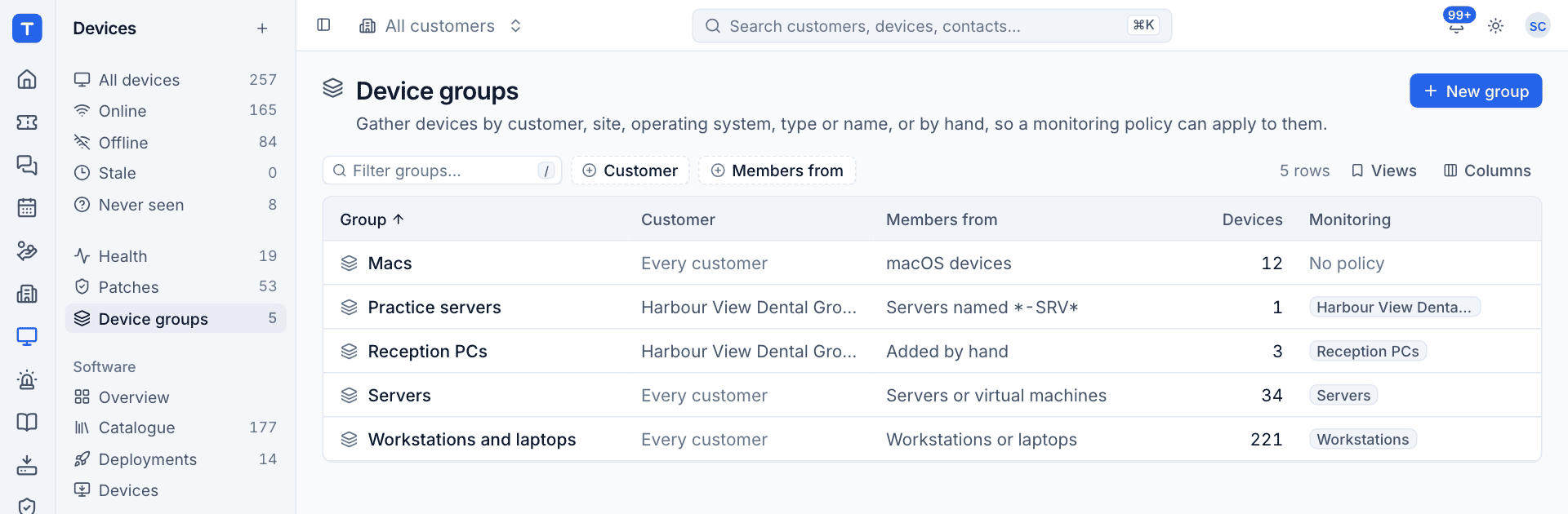Screen dimensions: 1568x514
Task: Open the Patches section
Action: point(176,287)
